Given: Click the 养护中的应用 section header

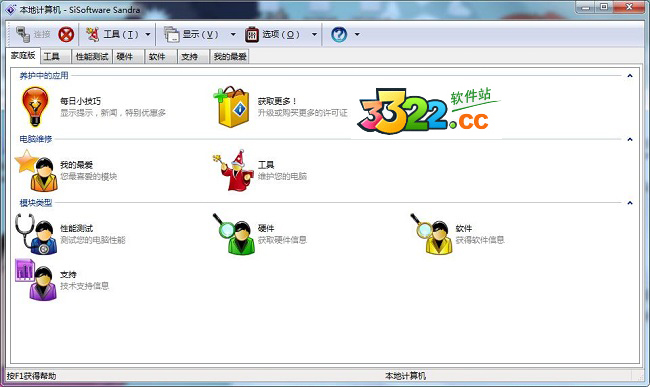Looking at the screenshot, I should point(44,76).
